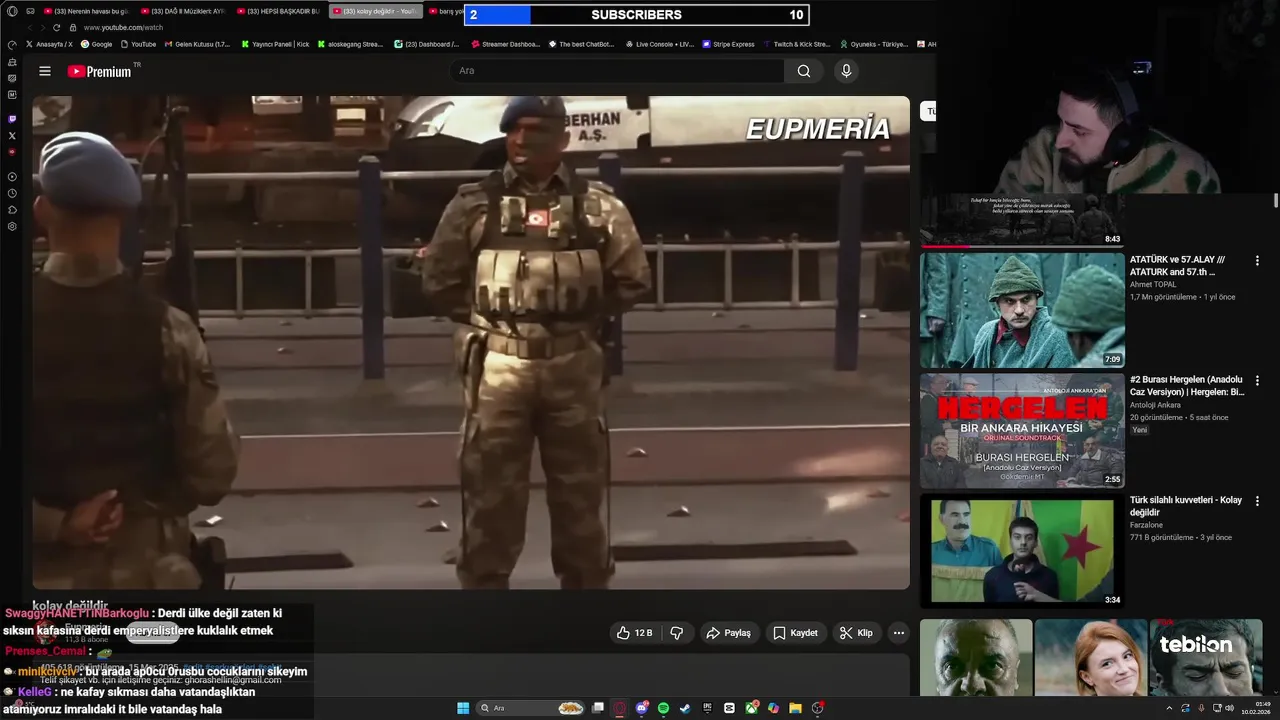
Task: Open the Anasayfa / X bookmark
Action: coord(49,44)
